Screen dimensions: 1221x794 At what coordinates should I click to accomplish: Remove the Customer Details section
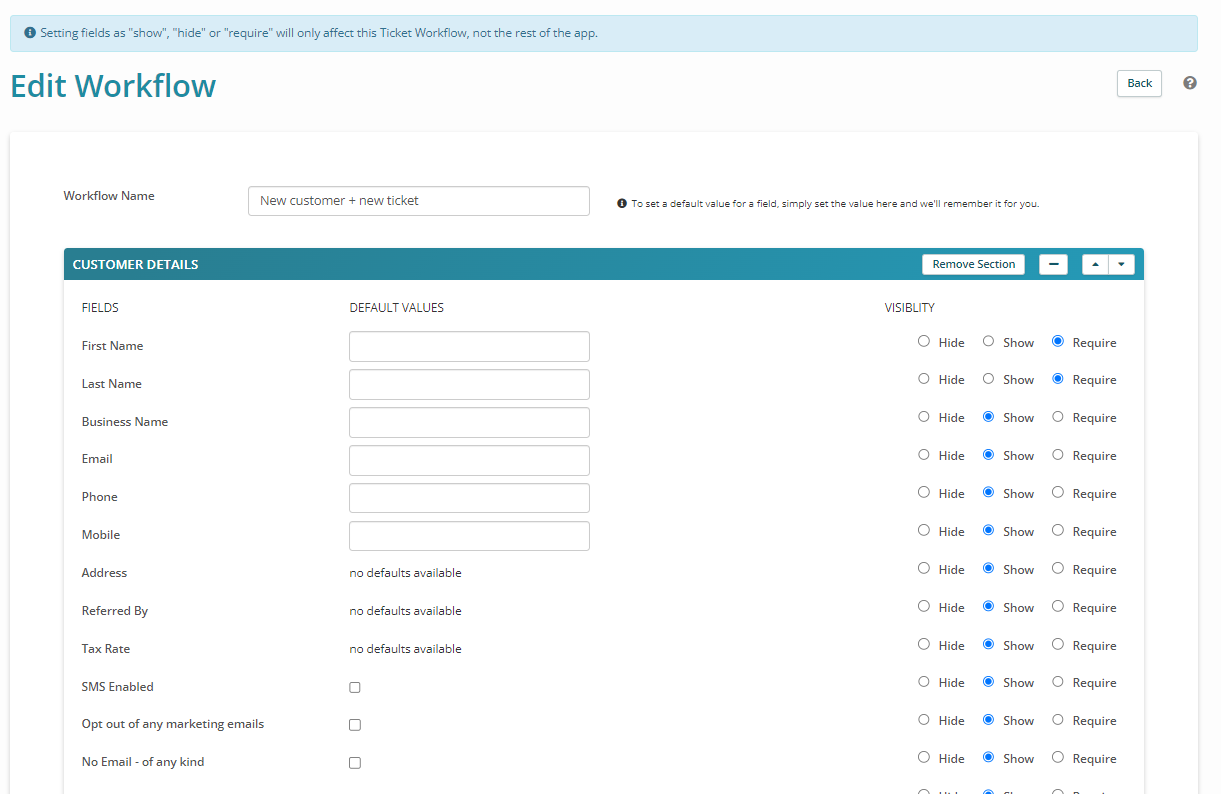pyautogui.click(x=973, y=264)
